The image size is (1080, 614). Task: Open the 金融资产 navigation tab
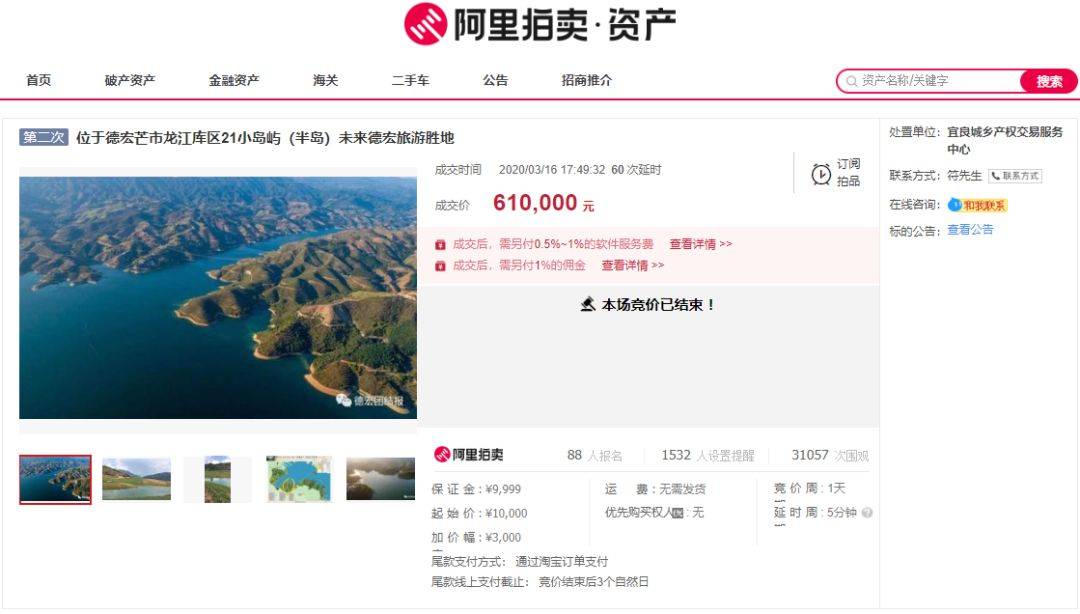click(x=233, y=80)
